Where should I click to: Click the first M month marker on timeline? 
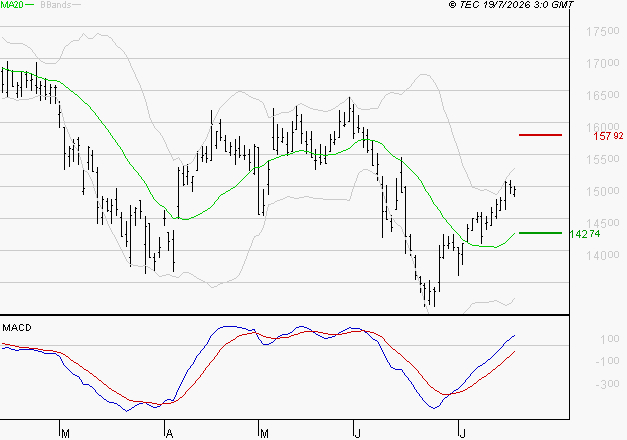coord(66,434)
